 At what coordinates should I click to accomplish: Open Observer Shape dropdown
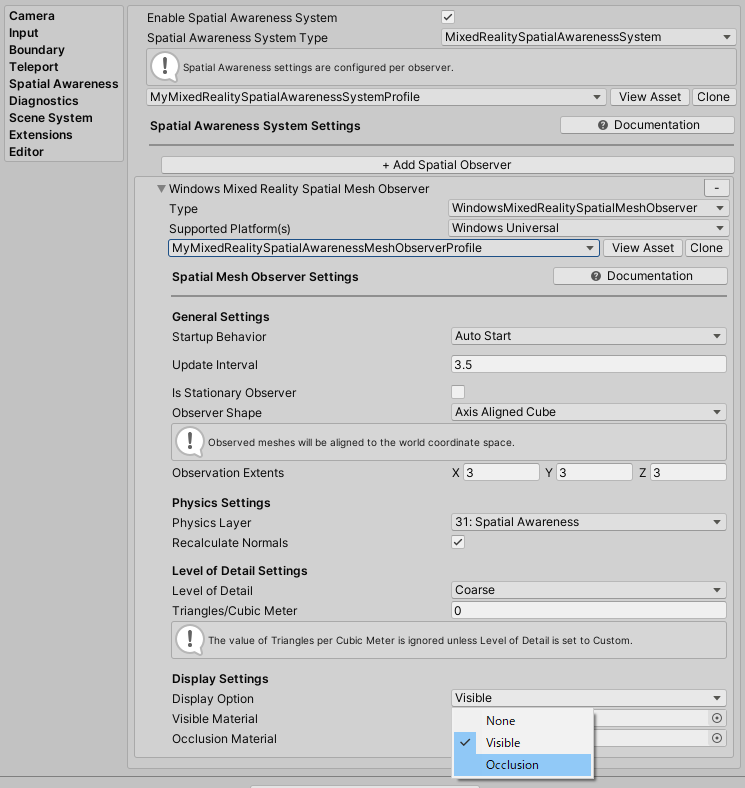pyautogui.click(x=589, y=412)
